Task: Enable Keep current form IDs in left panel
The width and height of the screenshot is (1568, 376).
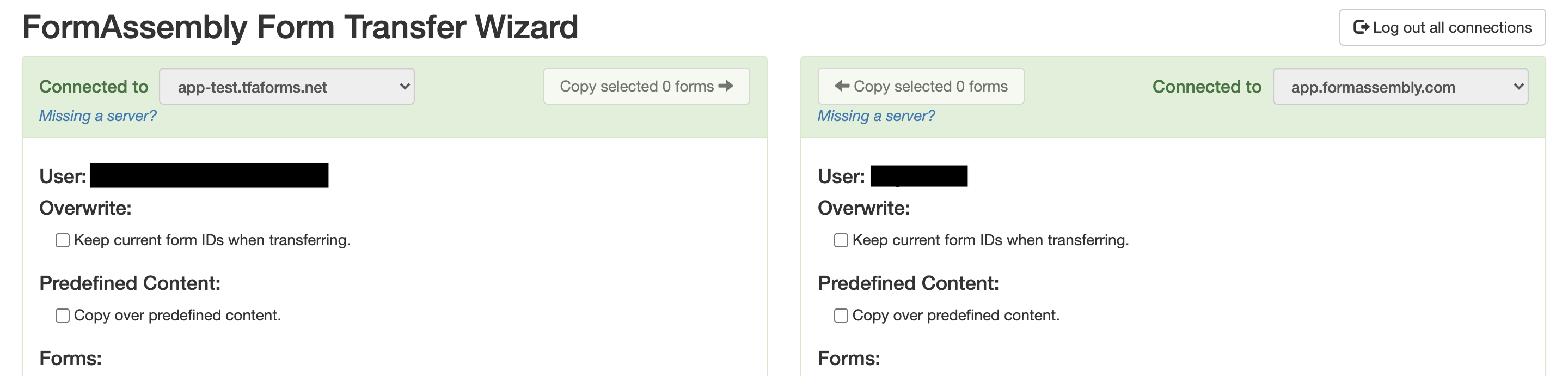Action: tap(63, 240)
